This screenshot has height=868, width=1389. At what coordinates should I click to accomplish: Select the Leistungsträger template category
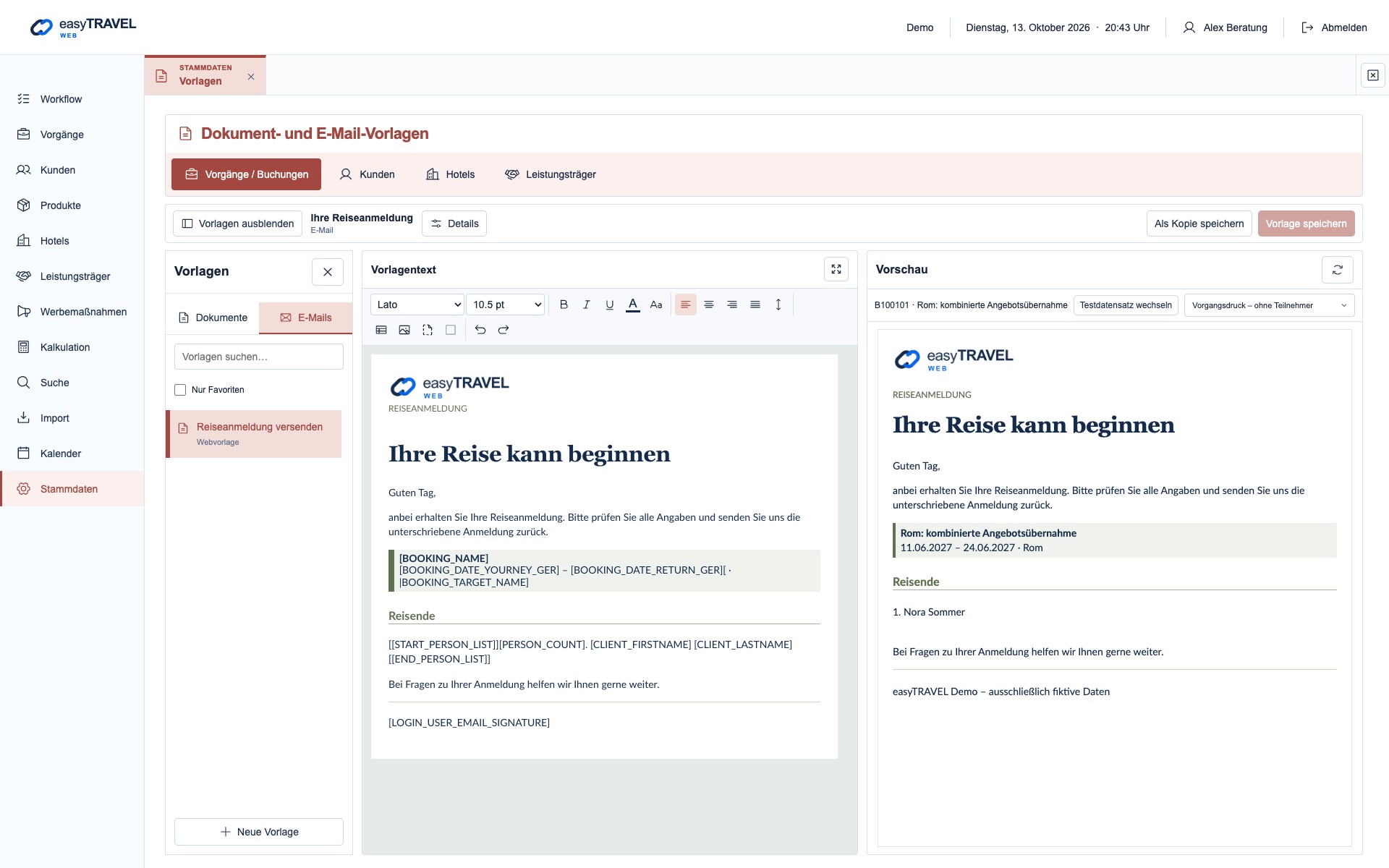point(551,174)
